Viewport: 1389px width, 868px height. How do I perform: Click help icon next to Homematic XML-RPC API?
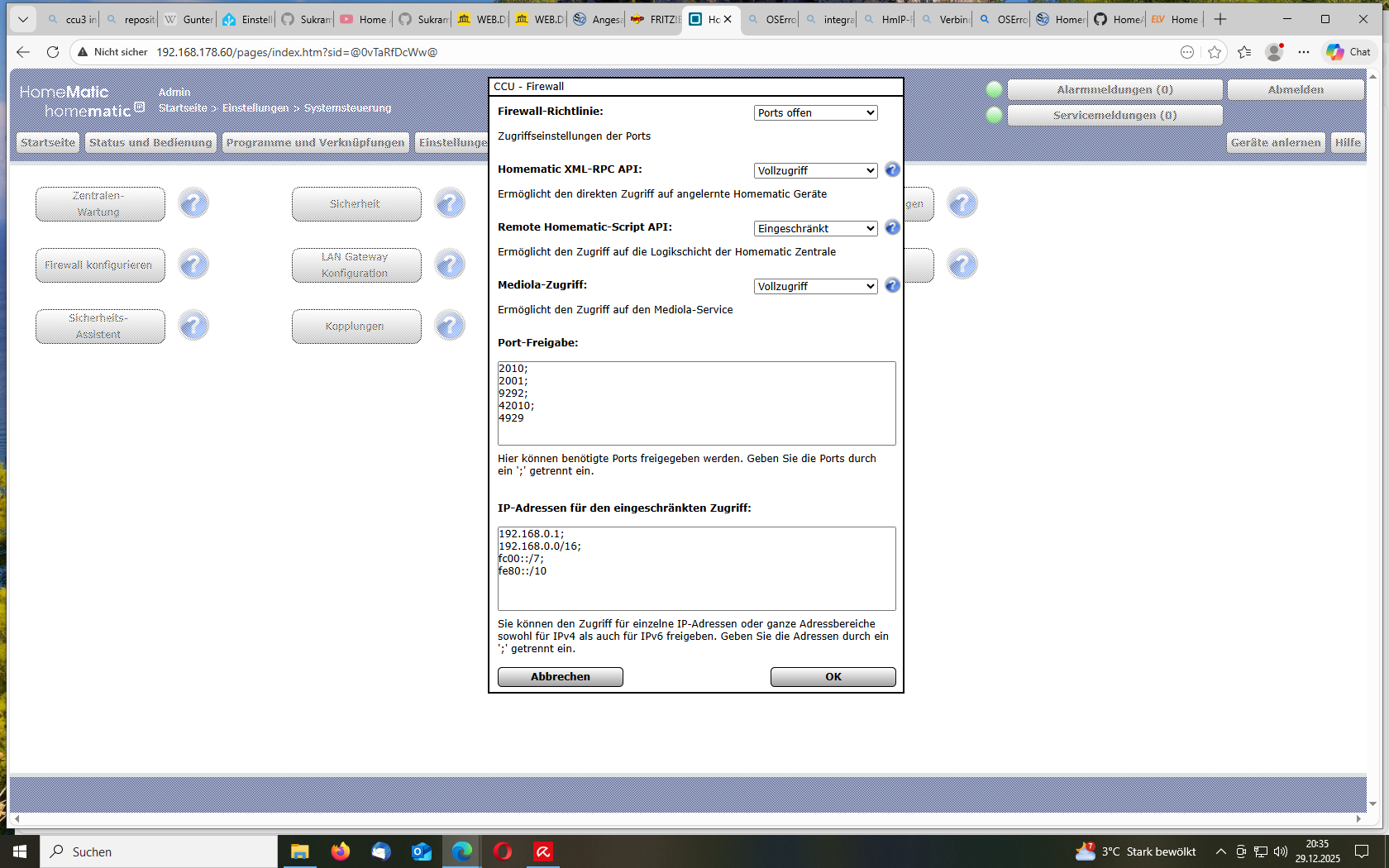pos(892,169)
